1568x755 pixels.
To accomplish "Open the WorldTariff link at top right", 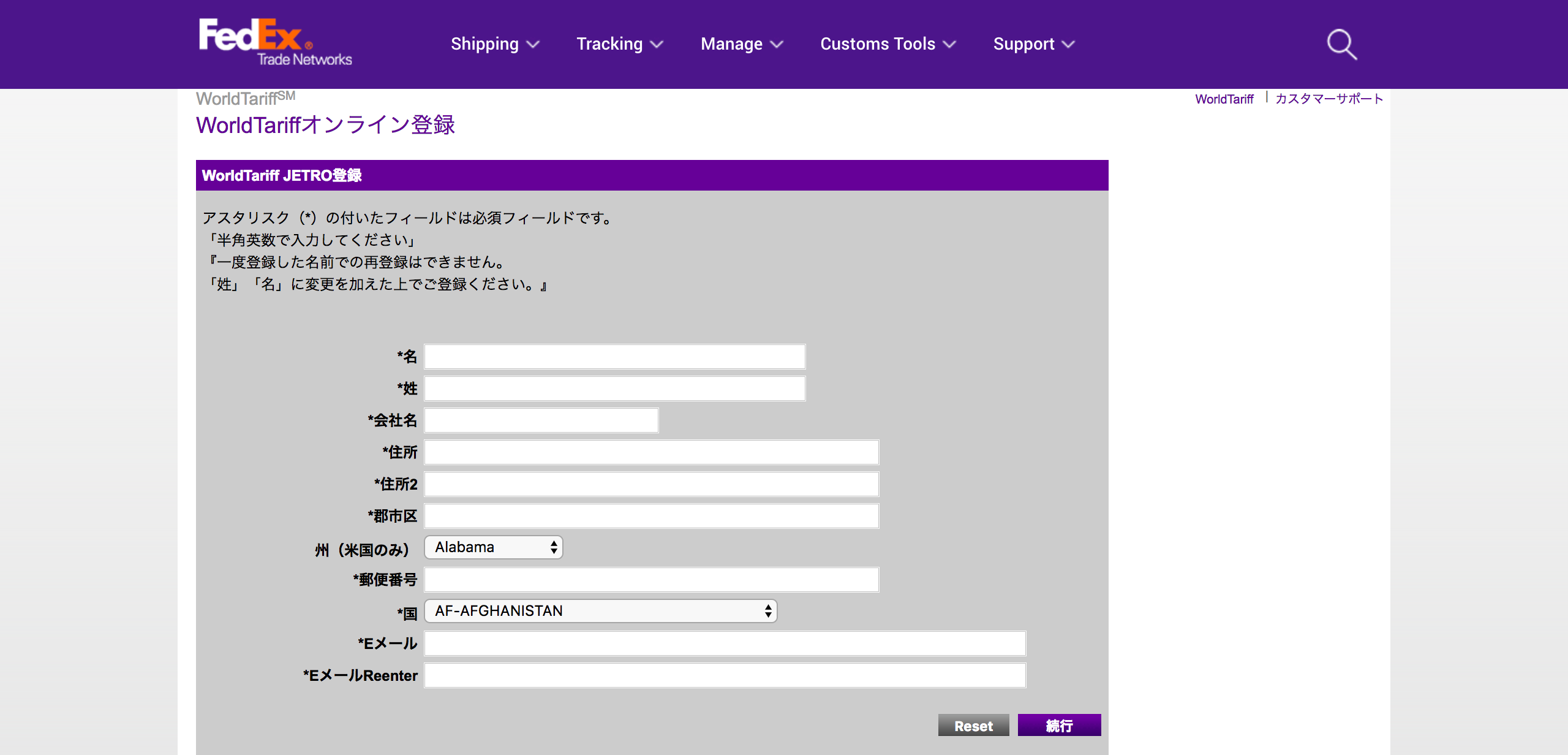I will (1224, 99).
